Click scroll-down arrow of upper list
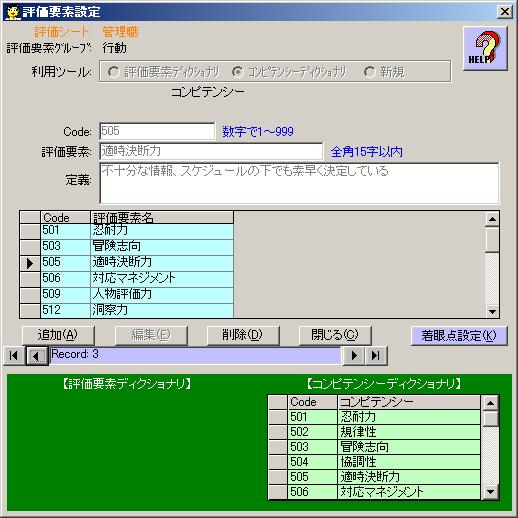This screenshot has width=518, height=518. (492, 312)
